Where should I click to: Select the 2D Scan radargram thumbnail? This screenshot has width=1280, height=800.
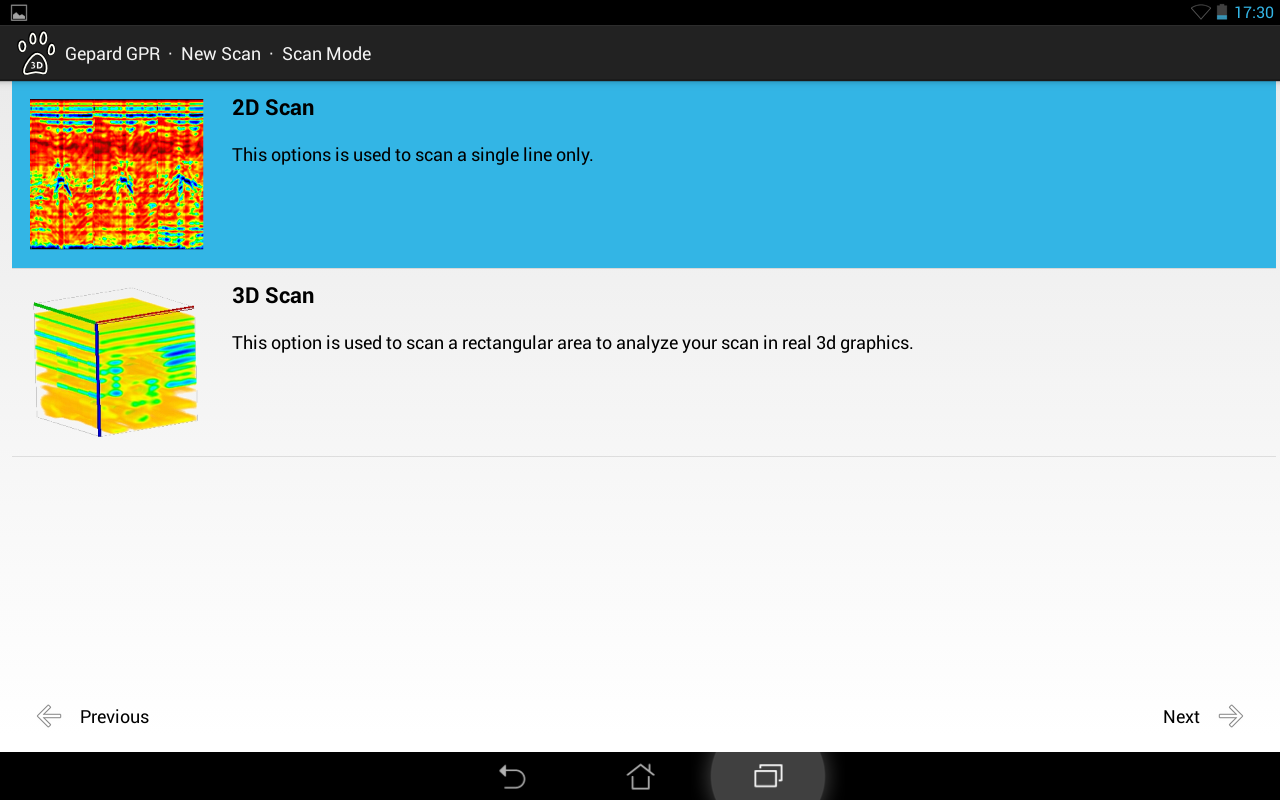pos(117,173)
